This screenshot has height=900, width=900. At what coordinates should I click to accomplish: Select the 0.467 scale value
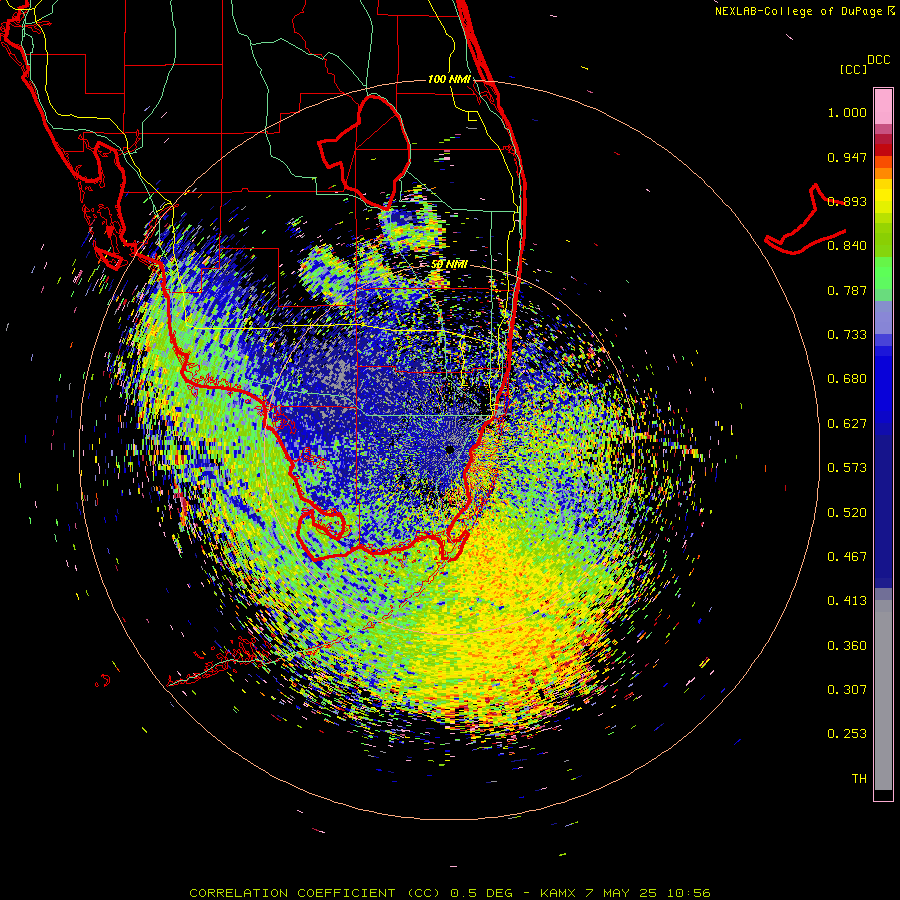[847, 557]
